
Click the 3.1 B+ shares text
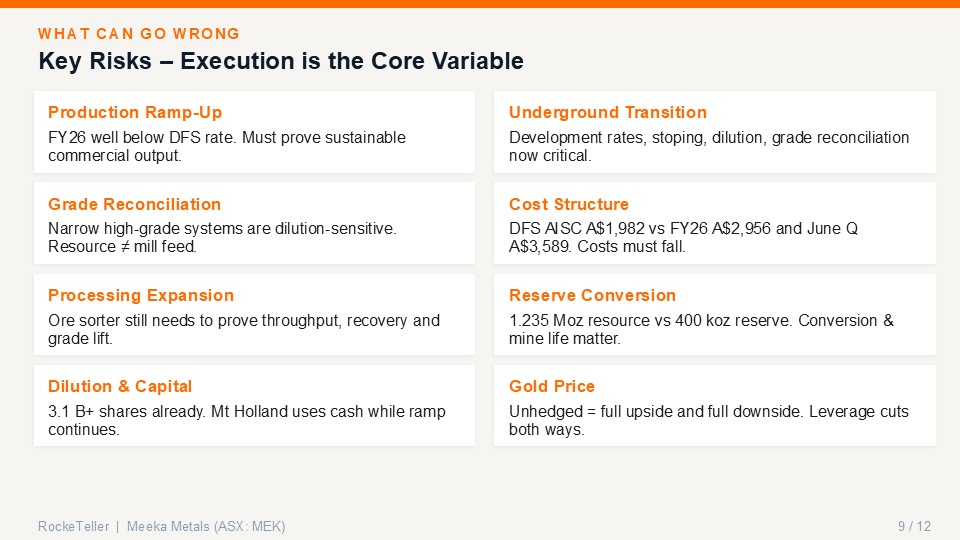[247, 420]
